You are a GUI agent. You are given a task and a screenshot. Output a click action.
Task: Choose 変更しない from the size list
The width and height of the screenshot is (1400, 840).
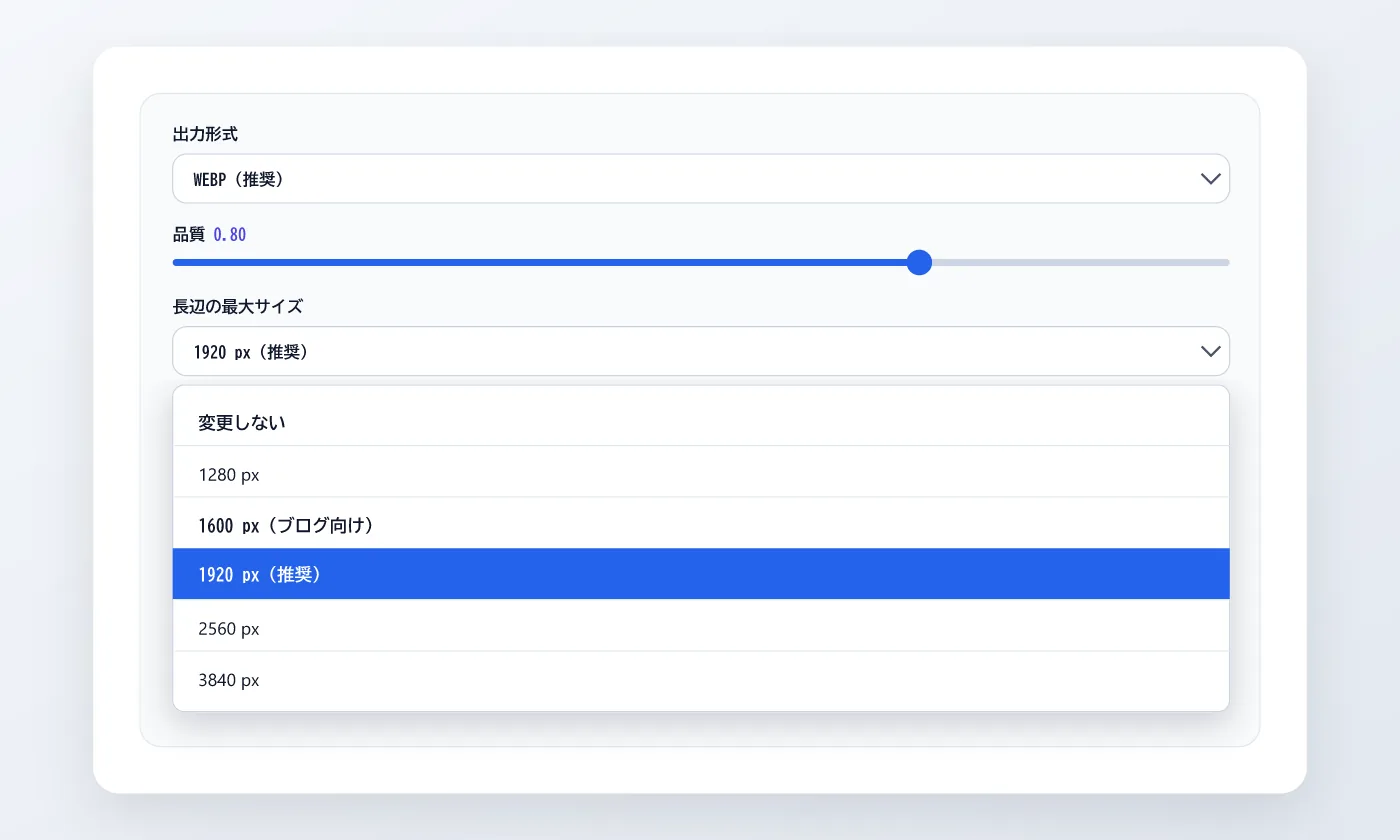(700, 422)
